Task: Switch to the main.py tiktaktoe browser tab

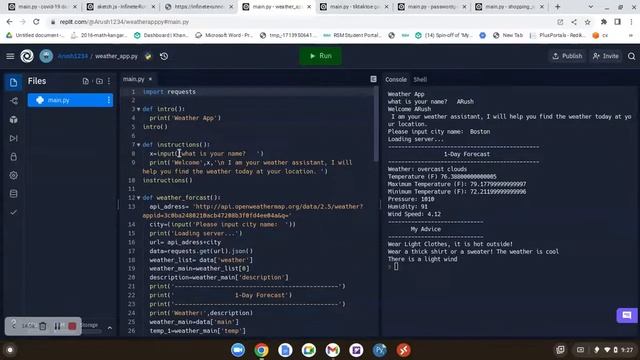Action: click(x=354, y=7)
